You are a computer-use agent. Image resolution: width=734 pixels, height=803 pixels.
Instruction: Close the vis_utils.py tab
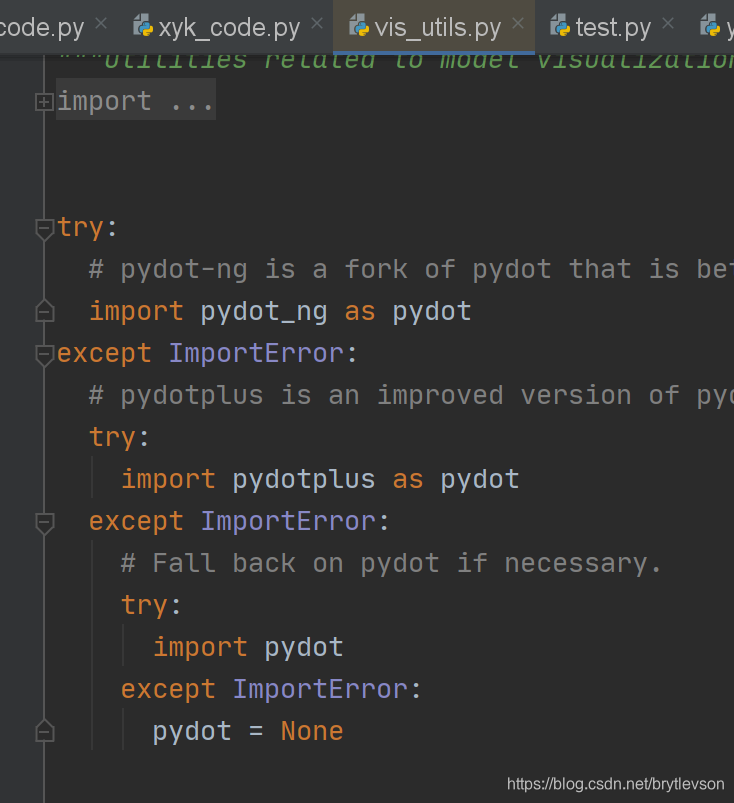click(518, 23)
